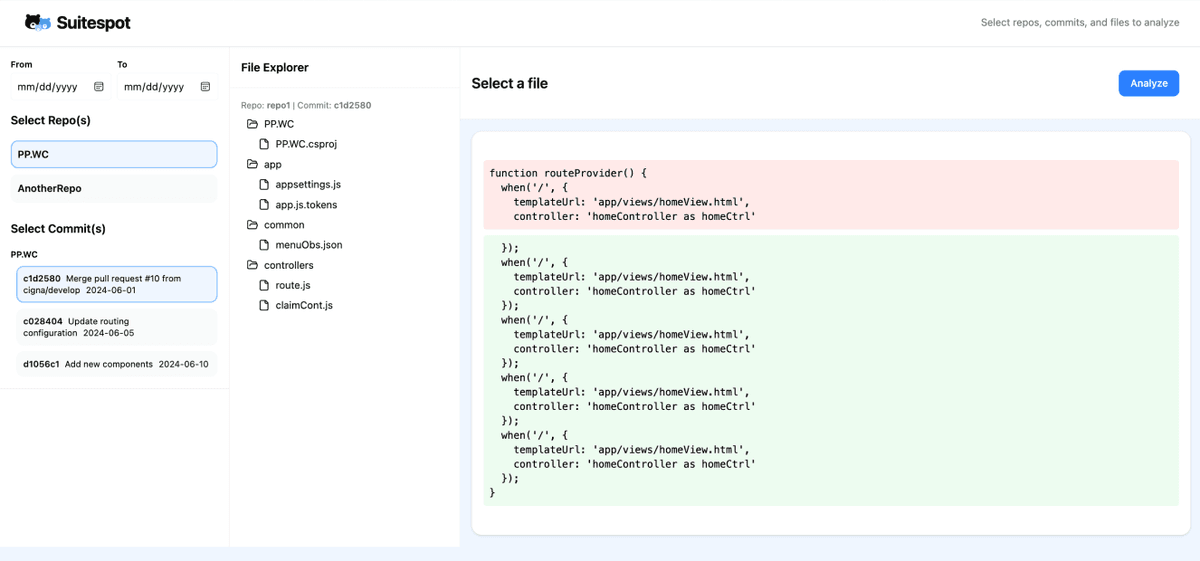Click the file icon beside route.js
The height and width of the screenshot is (561, 1200).
264,285
